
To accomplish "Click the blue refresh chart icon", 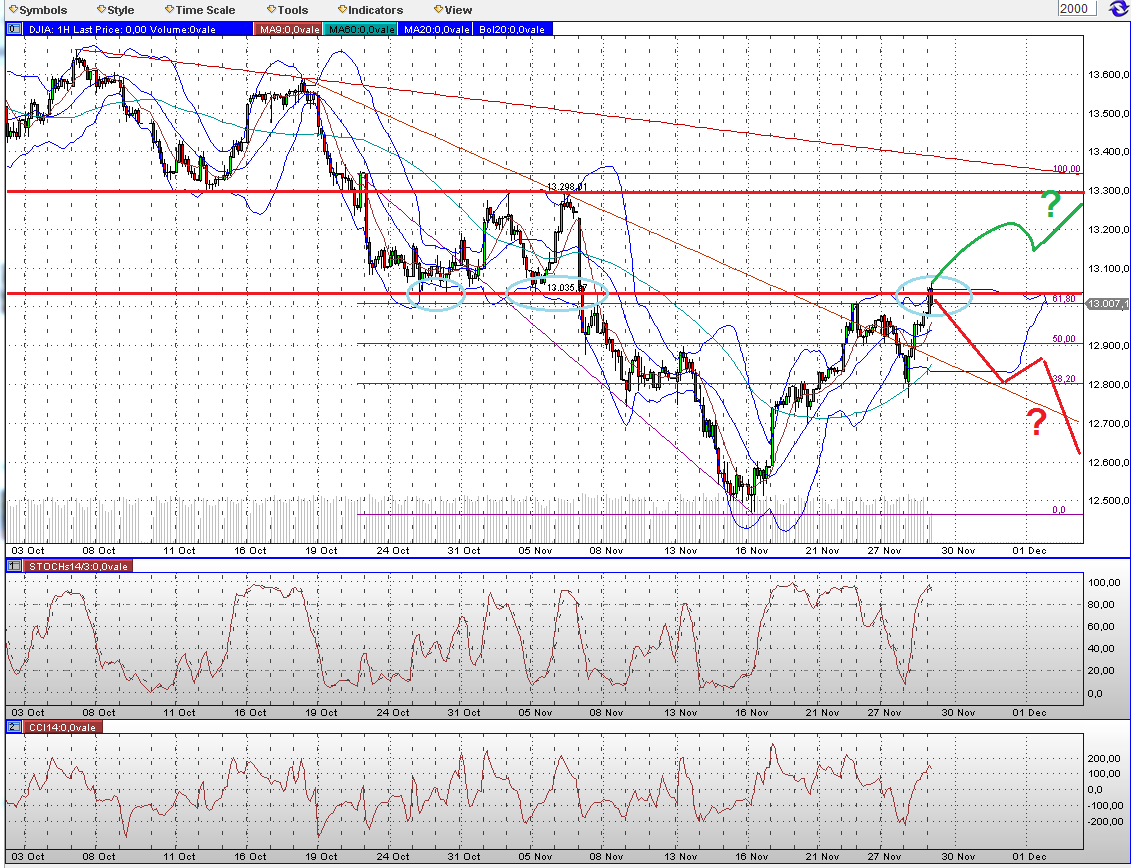I will [1117, 8].
